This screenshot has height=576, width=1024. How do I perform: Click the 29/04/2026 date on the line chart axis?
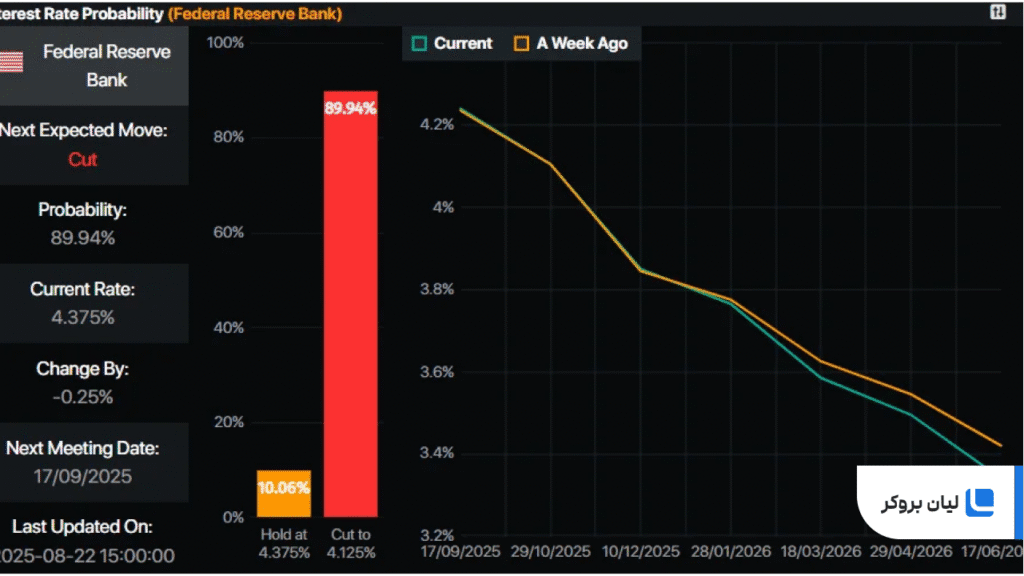pos(911,552)
